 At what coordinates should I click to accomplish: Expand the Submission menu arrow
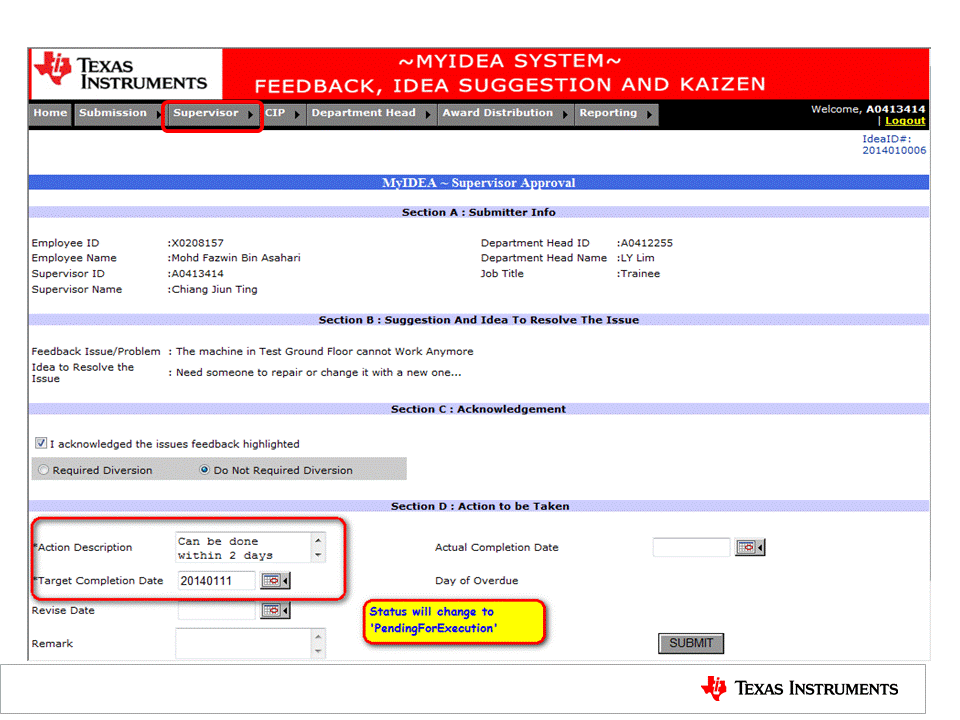coord(159,114)
